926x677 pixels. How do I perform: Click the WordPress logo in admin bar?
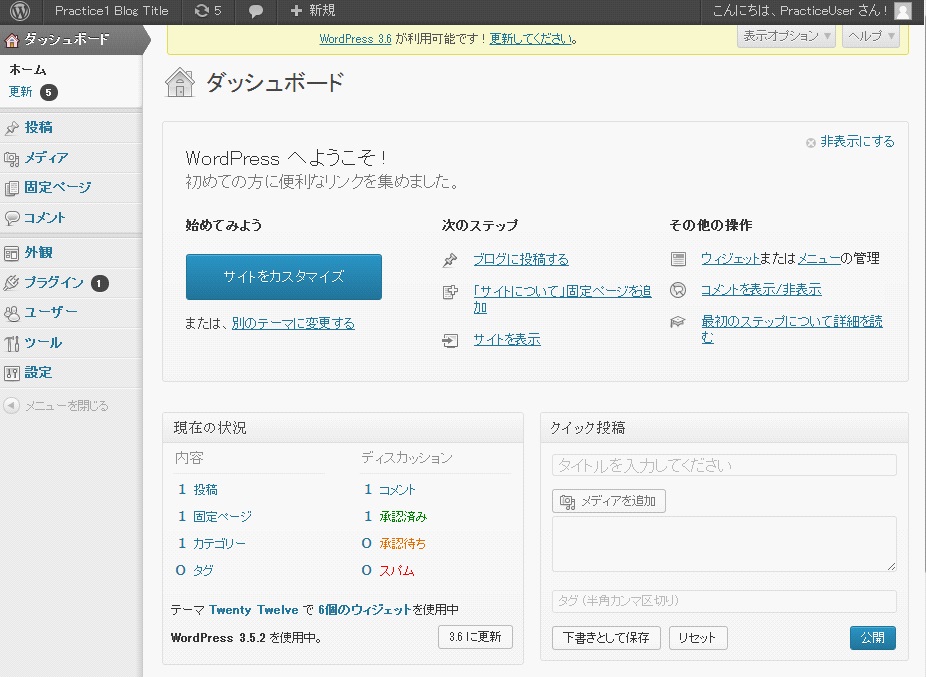click(20, 11)
